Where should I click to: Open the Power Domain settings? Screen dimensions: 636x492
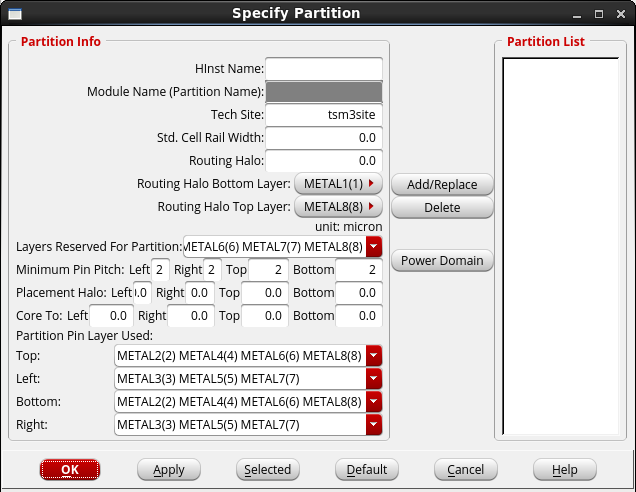(442, 261)
